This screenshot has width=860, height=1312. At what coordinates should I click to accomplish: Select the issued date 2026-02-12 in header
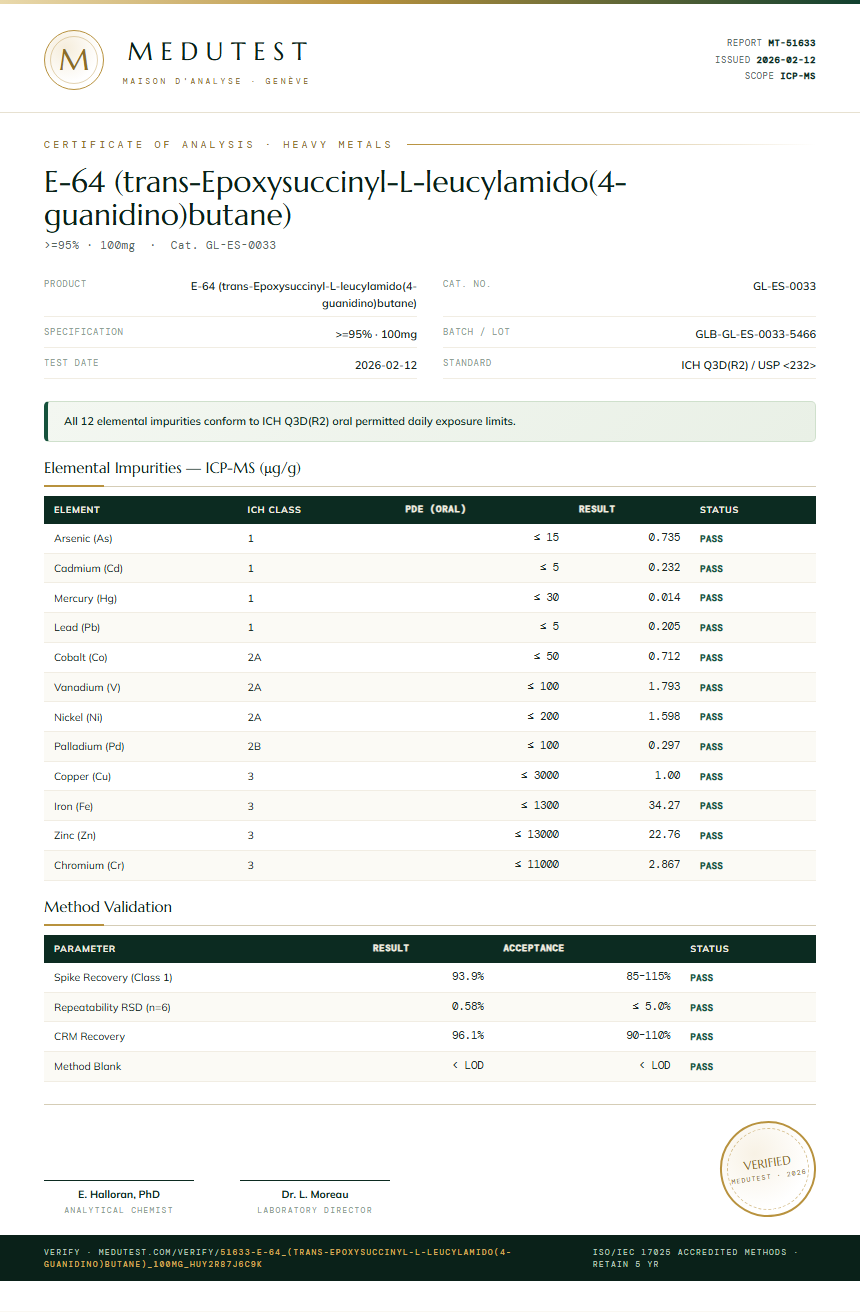coord(786,60)
